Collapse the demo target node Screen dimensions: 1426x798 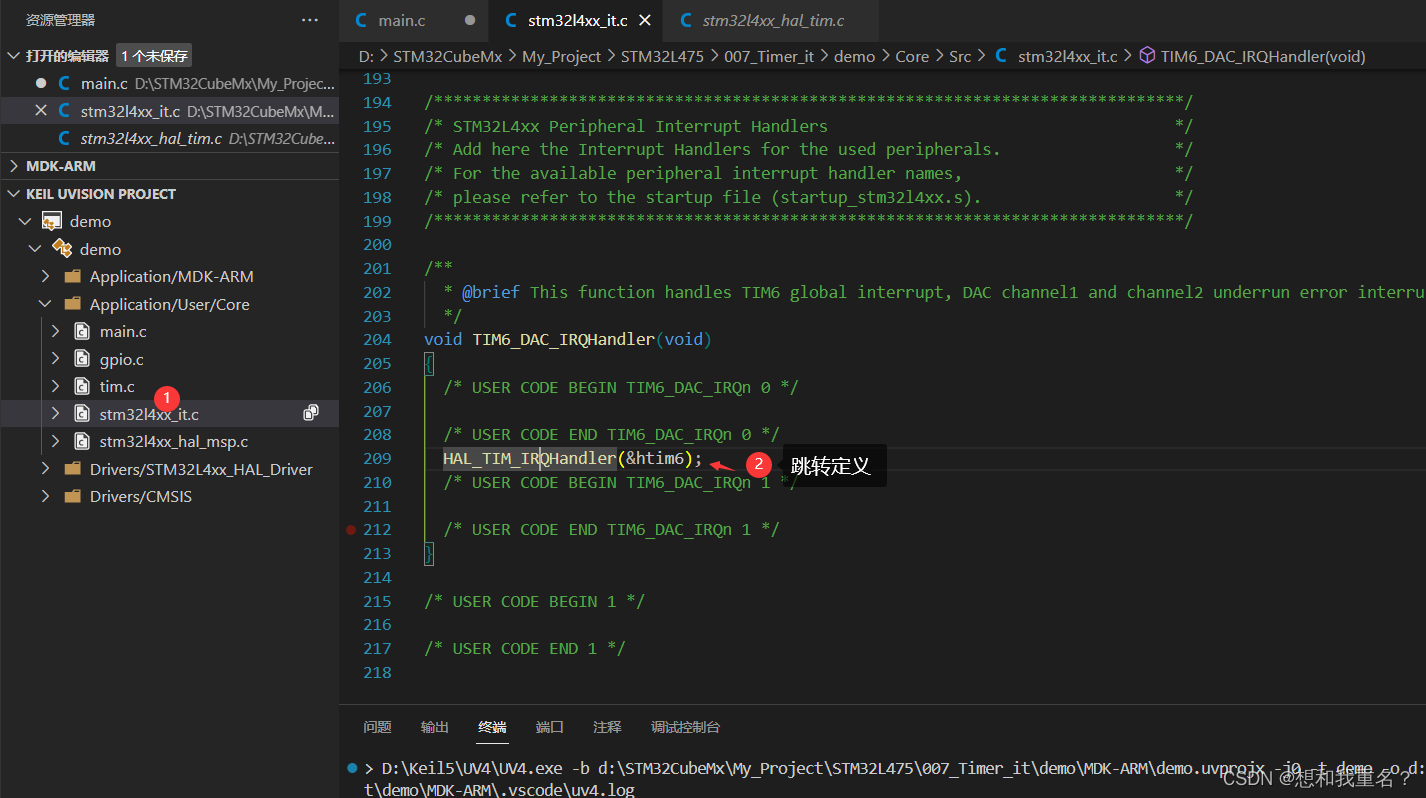point(36,249)
